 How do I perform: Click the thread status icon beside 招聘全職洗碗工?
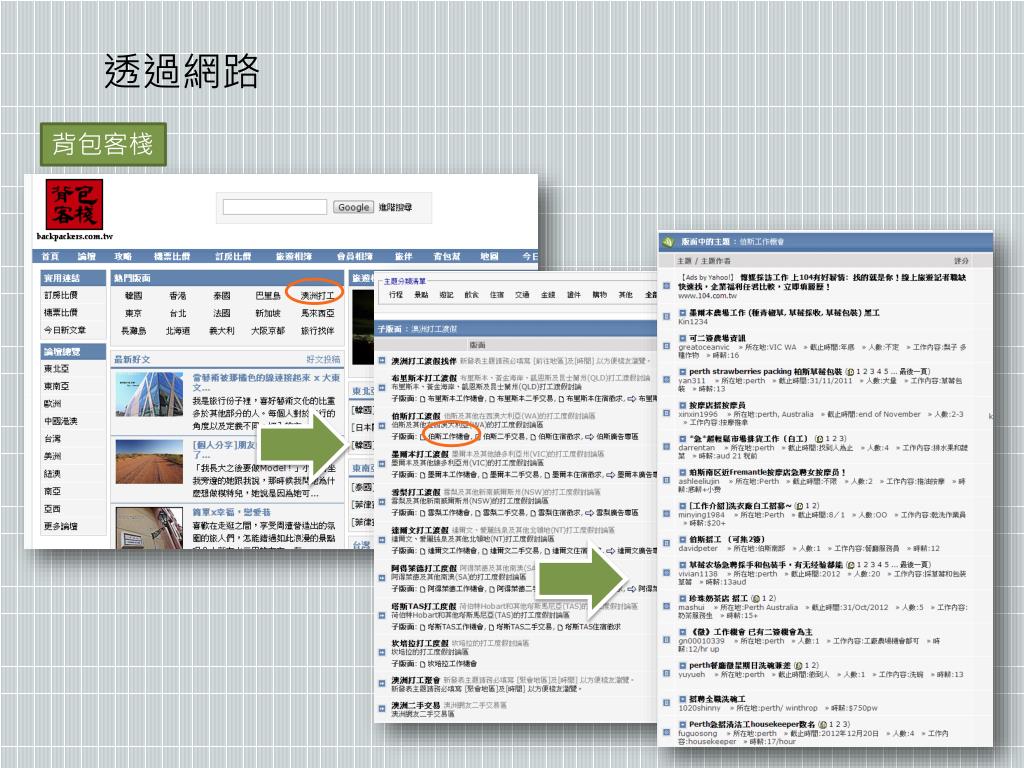coord(666,703)
